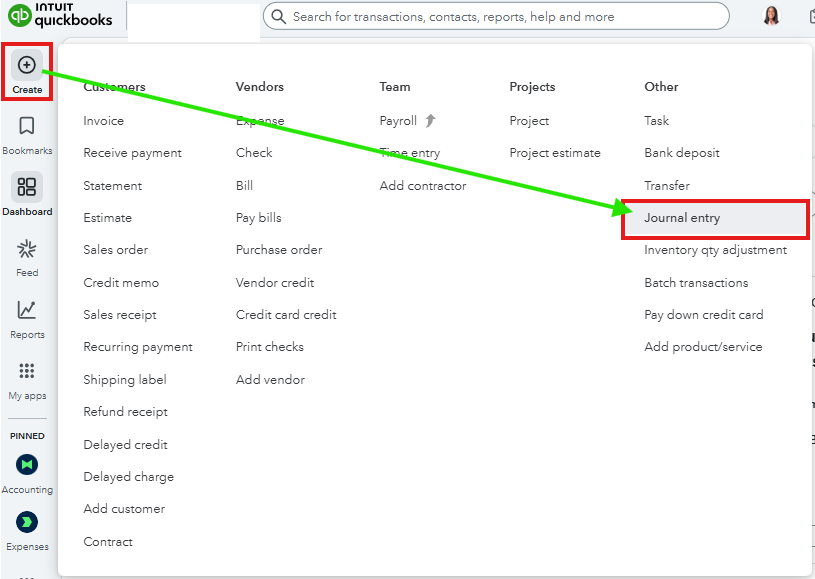Select Project estimate
Image resolution: width=815 pixels, height=579 pixels.
click(555, 153)
